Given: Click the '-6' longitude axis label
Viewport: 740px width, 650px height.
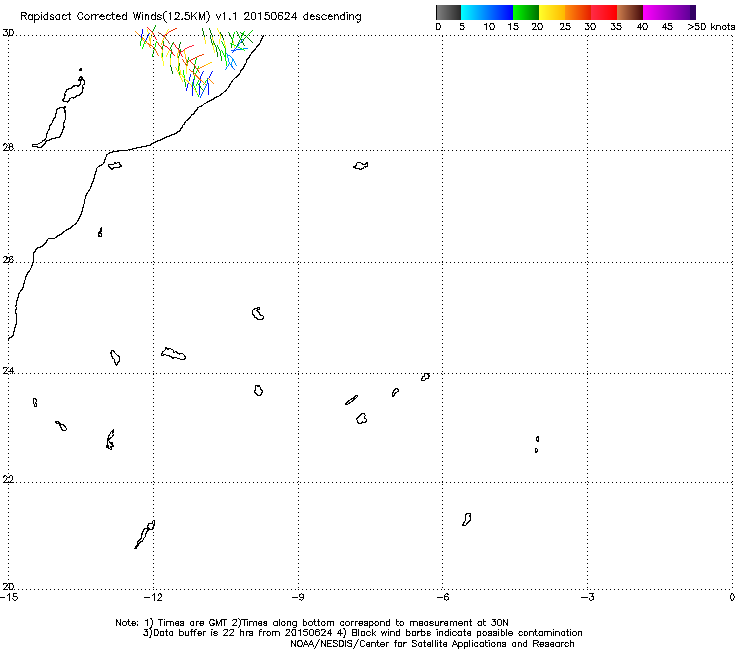Looking at the screenshot, I should point(442,597).
